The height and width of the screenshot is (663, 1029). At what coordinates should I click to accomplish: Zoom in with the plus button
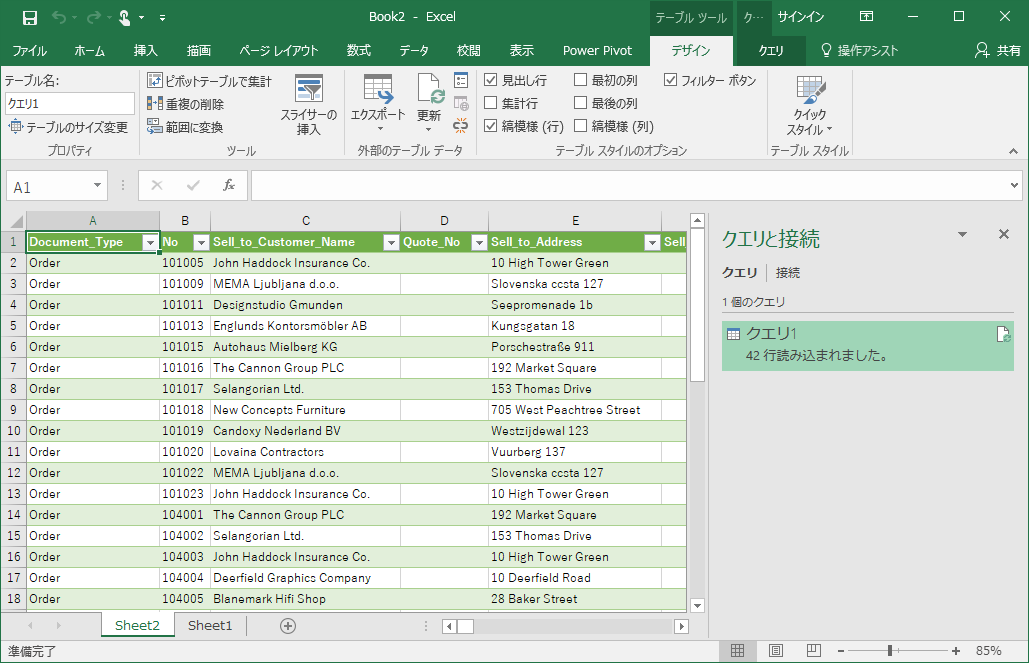[956, 651]
